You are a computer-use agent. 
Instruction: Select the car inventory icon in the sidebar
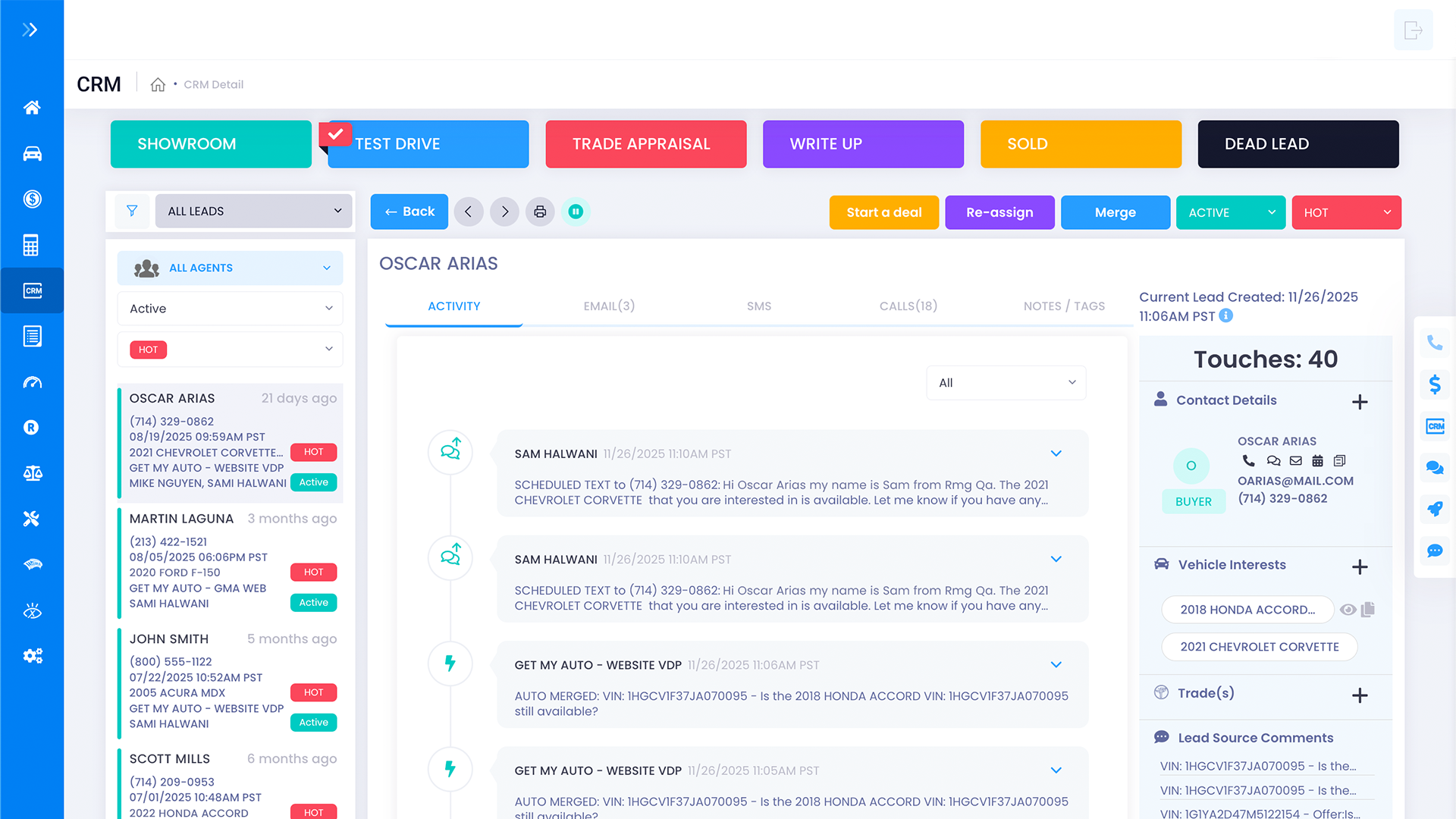pos(32,153)
